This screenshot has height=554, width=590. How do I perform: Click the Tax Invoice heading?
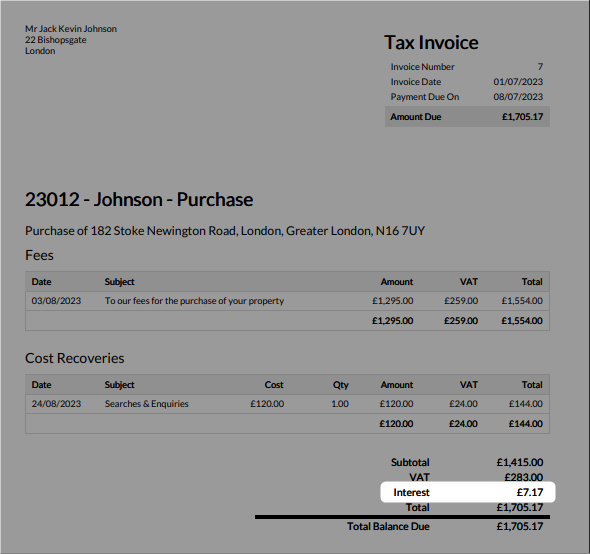click(431, 42)
